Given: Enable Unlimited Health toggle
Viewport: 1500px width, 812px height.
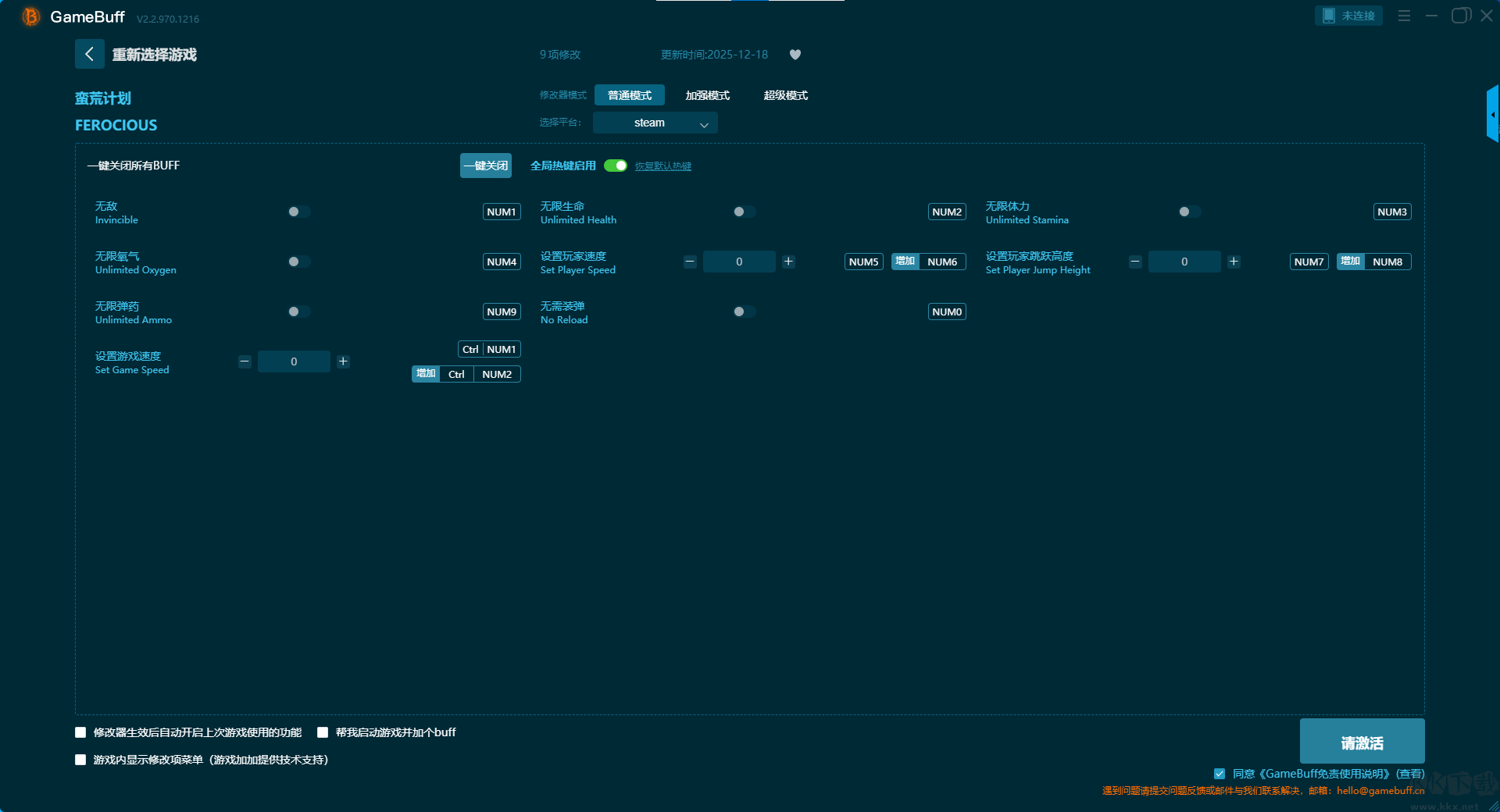Looking at the screenshot, I should point(744,212).
